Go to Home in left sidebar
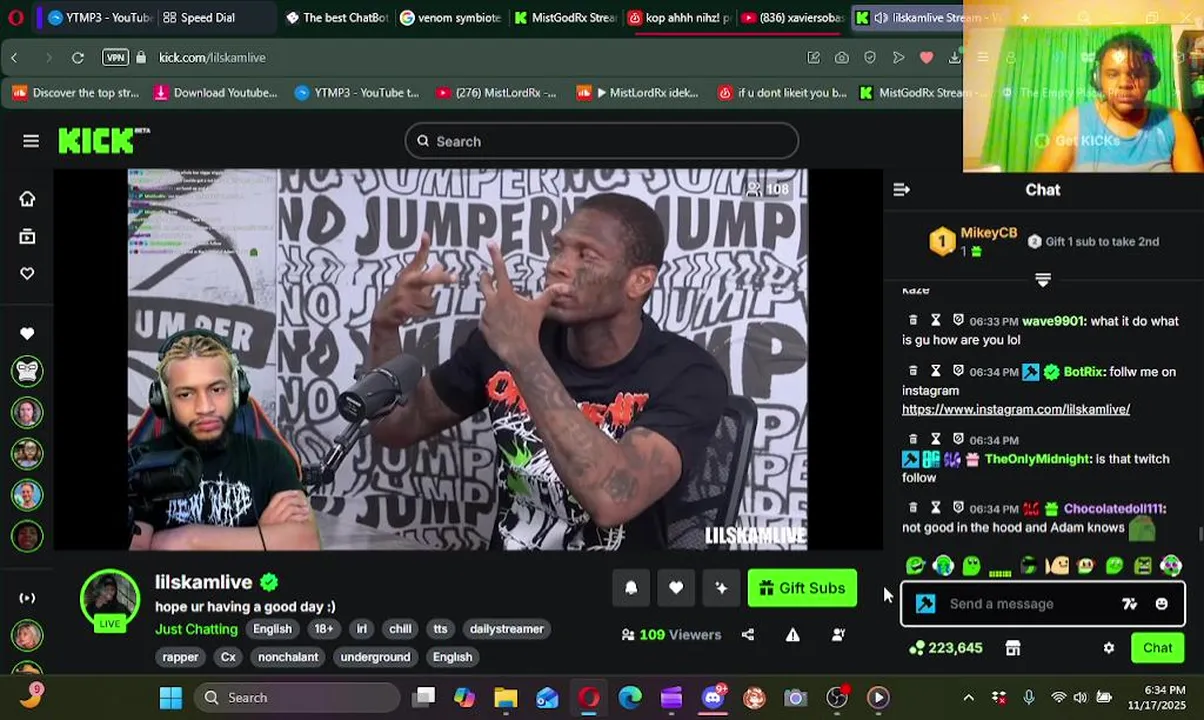 tap(27, 198)
